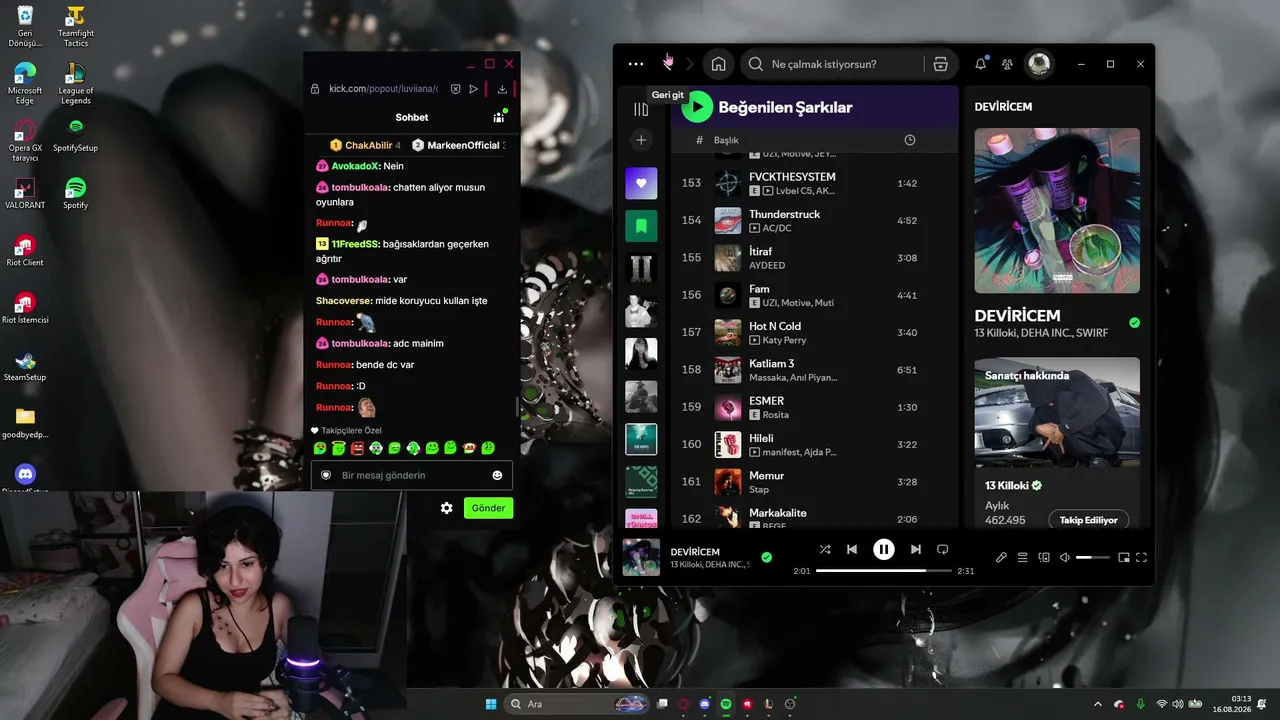Create a new playlist with plus button
Screen dimensions: 1280x720
641,140
